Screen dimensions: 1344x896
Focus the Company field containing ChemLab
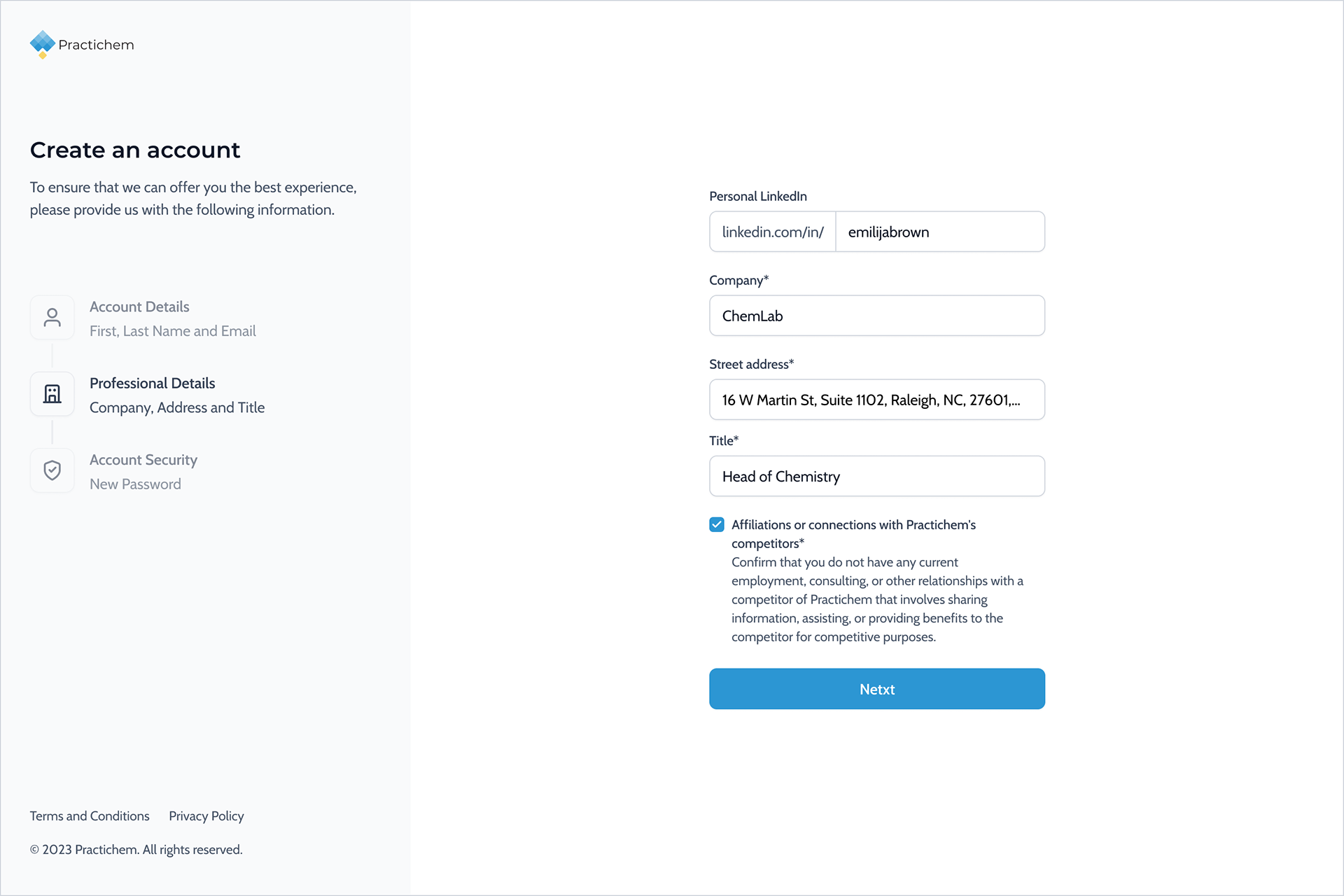click(877, 316)
